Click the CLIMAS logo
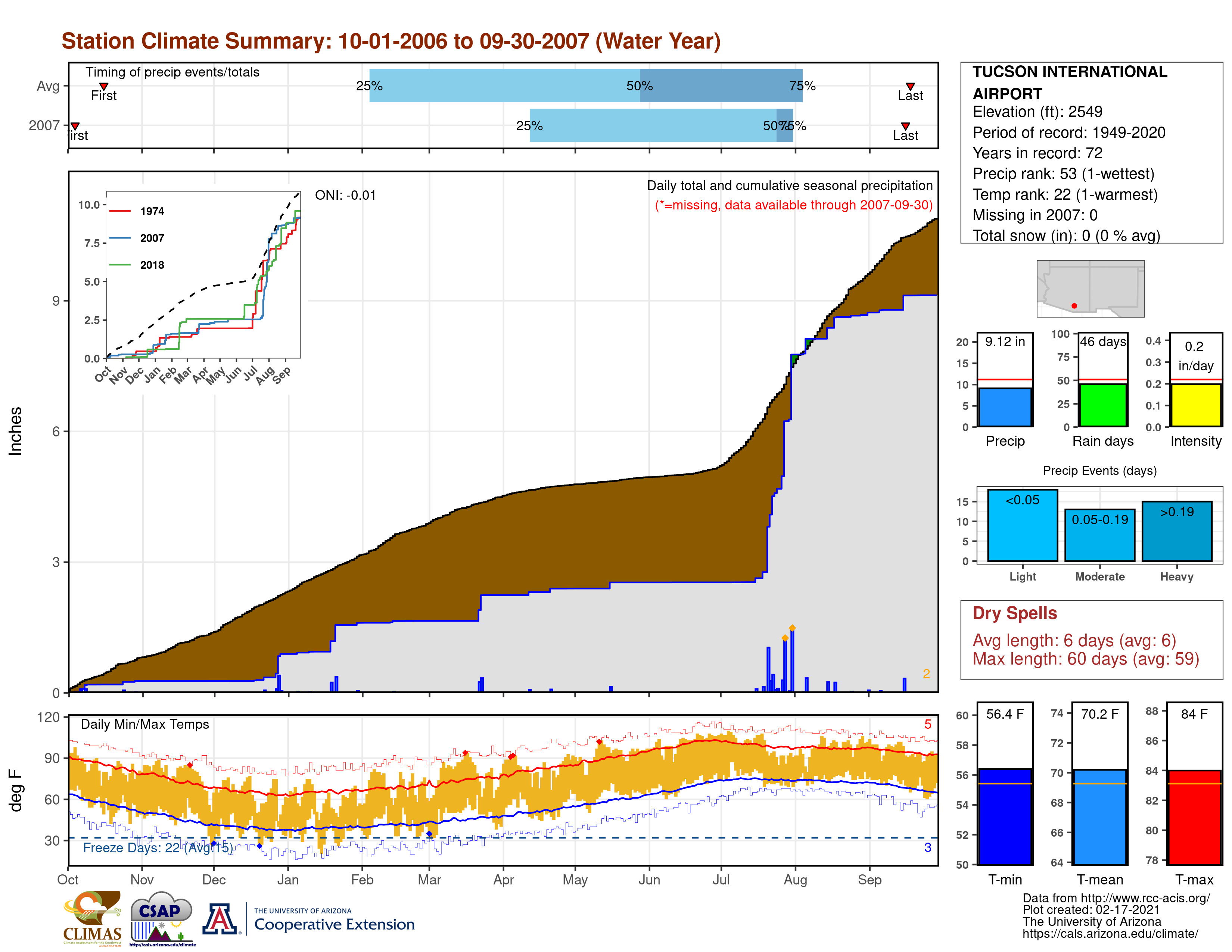1232x952 pixels. click(x=92, y=918)
